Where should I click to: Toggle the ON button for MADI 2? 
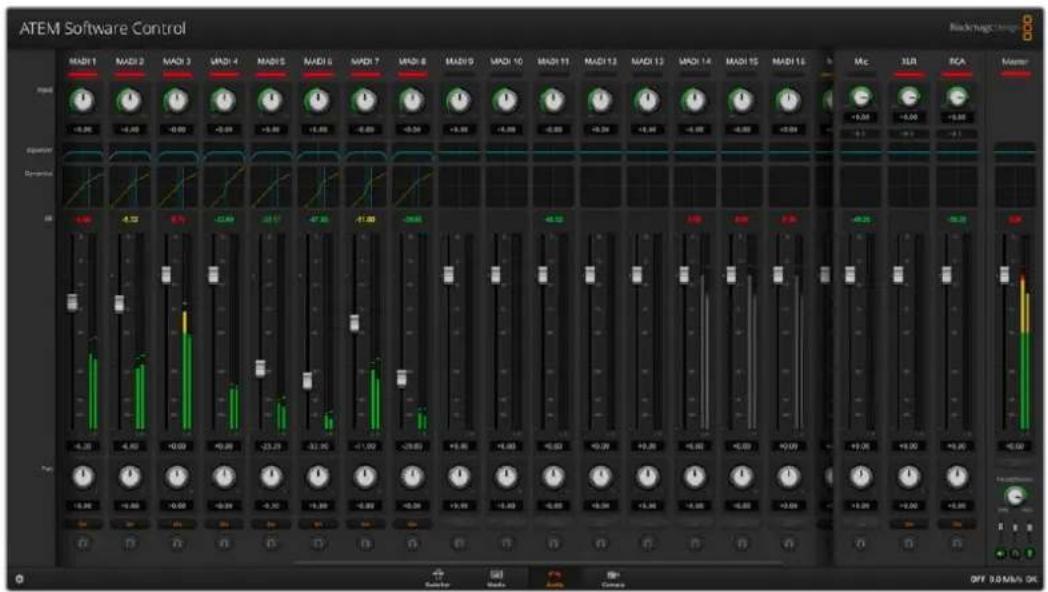click(x=130, y=525)
